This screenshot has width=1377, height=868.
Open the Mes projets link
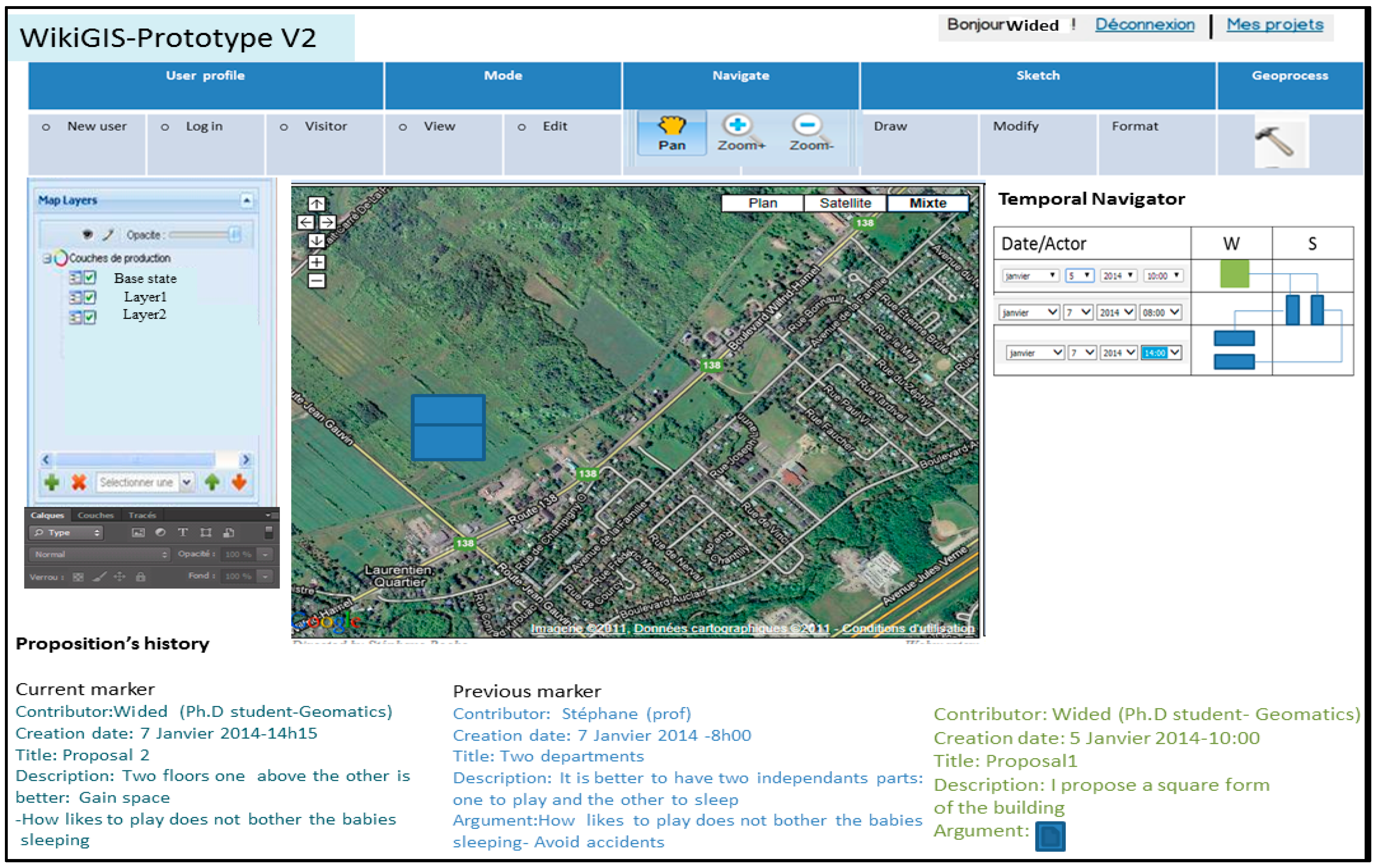point(1274,25)
